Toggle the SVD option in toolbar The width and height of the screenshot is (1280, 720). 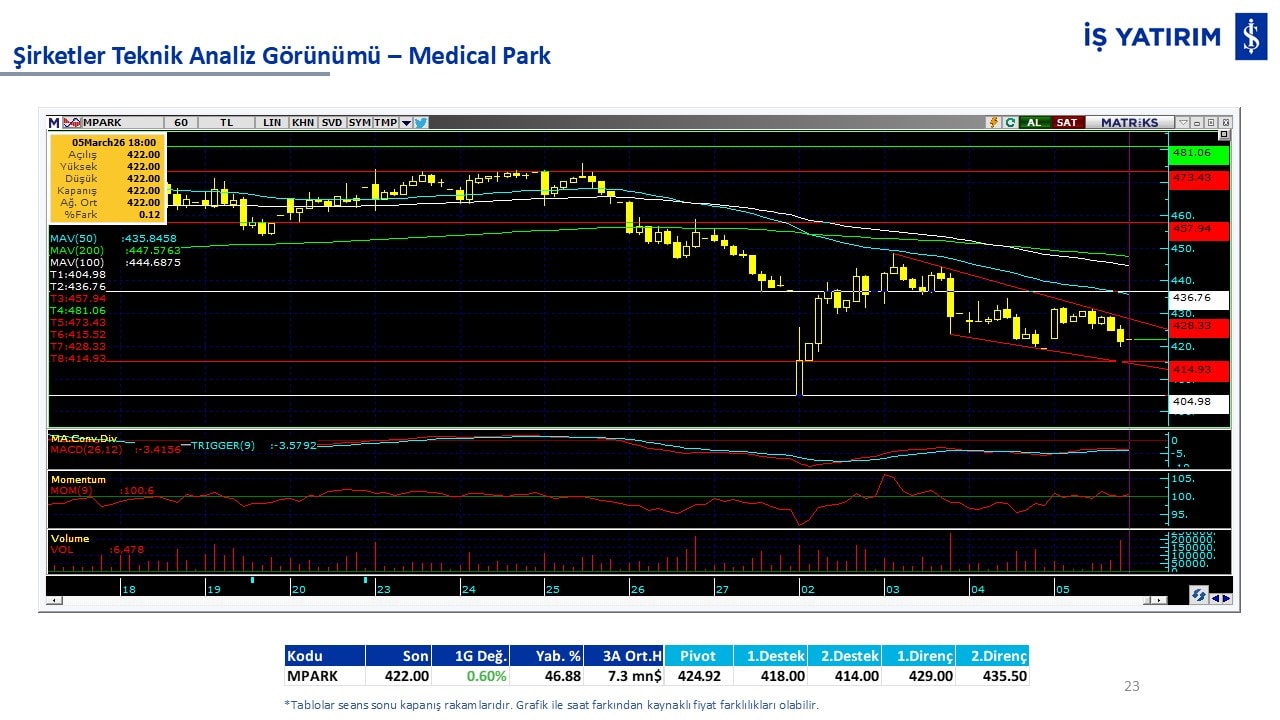(332, 123)
